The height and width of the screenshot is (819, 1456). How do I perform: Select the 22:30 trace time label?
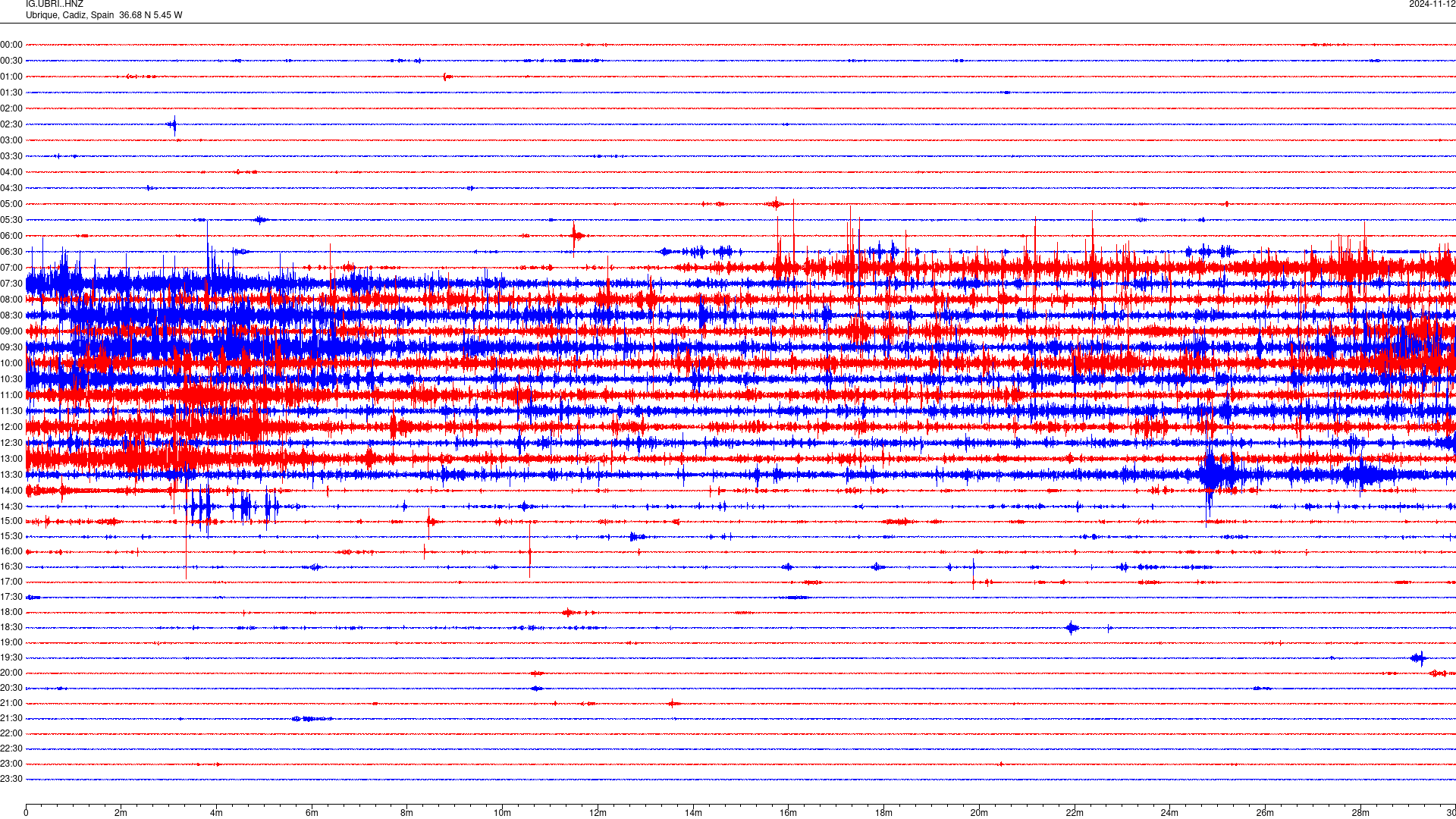click(x=11, y=748)
